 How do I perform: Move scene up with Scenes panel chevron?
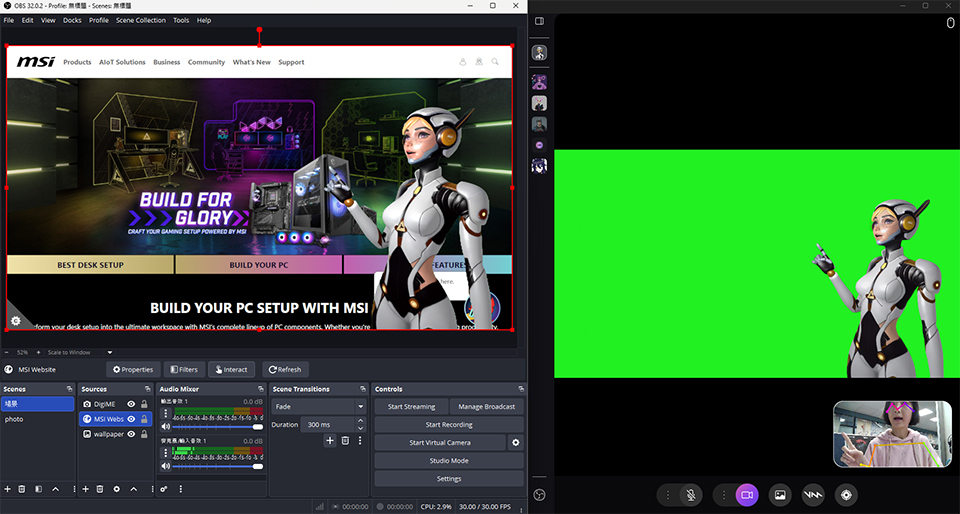pyautogui.click(x=56, y=489)
